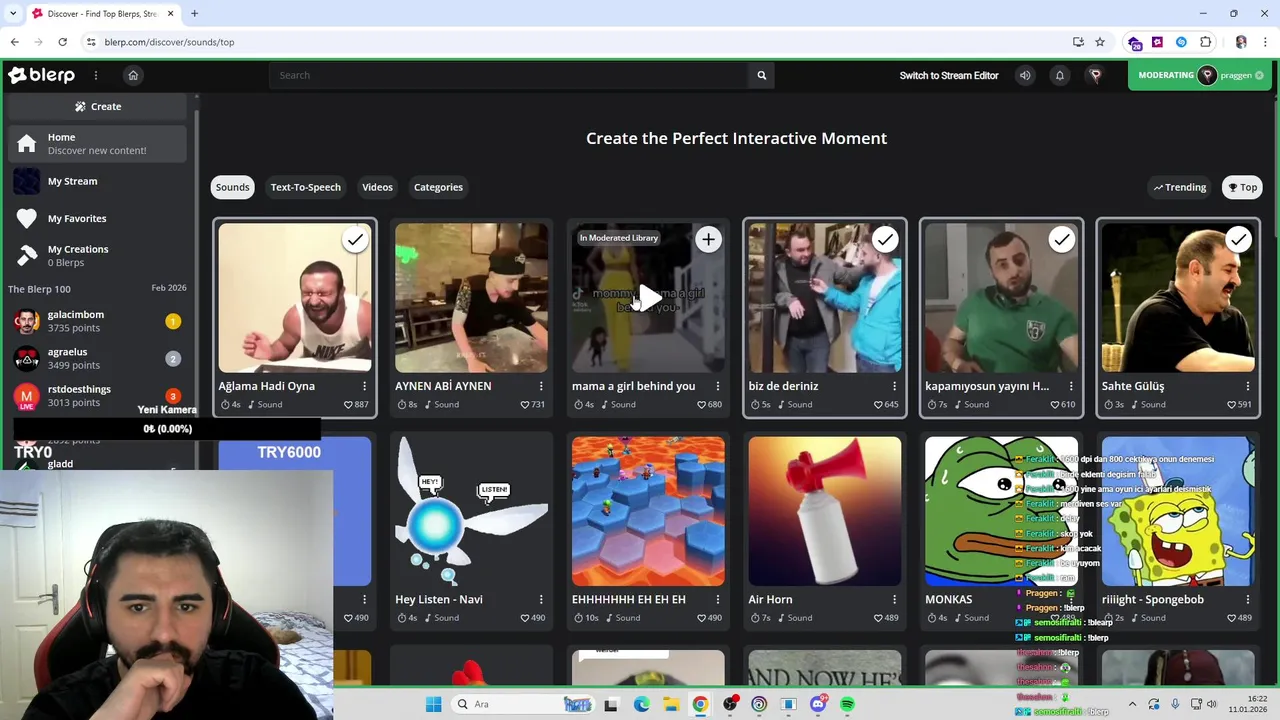Viewport: 1280px width, 720px height.
Task: Uncheck the biz de deriniz sound
Action: click(885, 240)
